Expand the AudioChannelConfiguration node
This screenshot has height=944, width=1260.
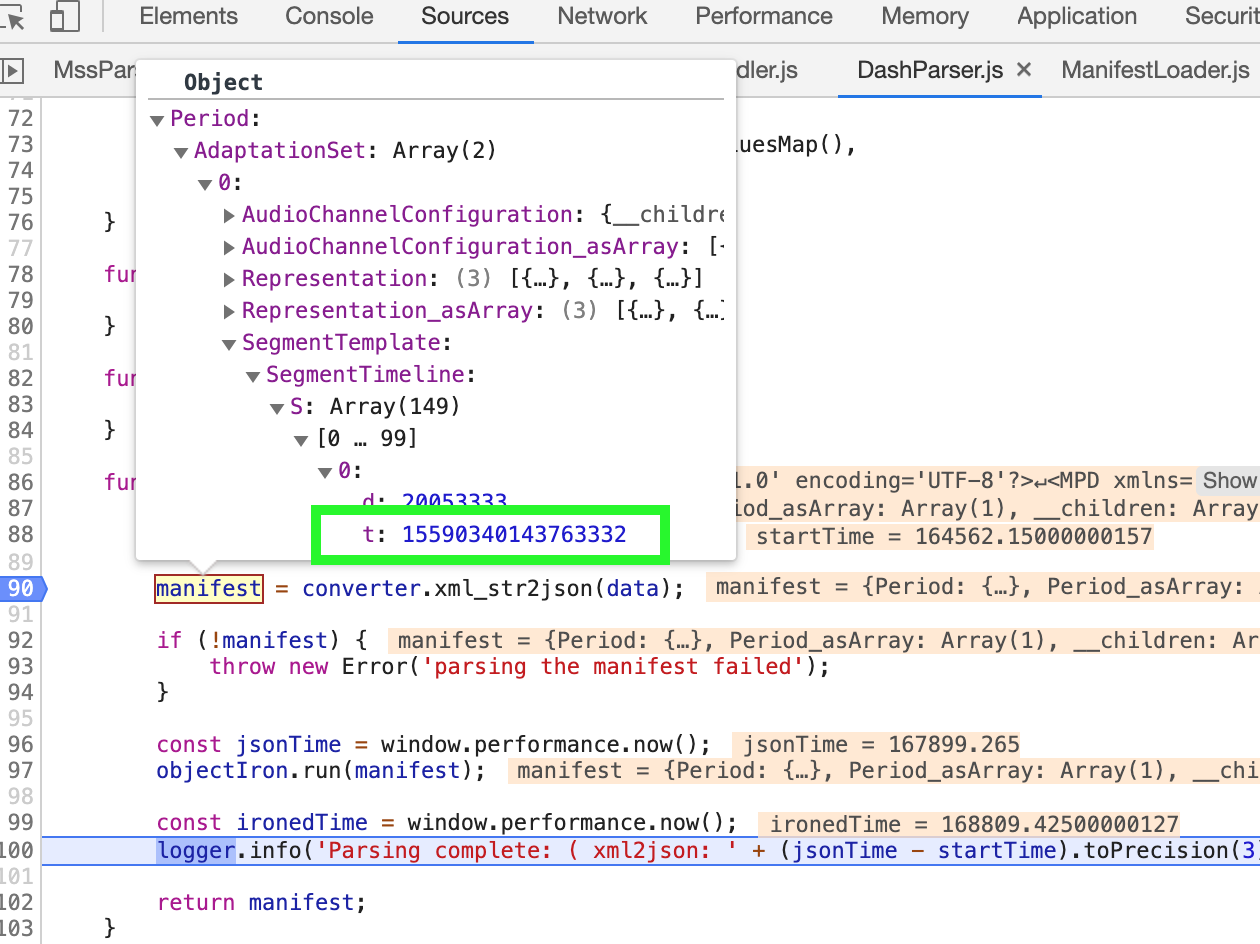coord(229,214)
